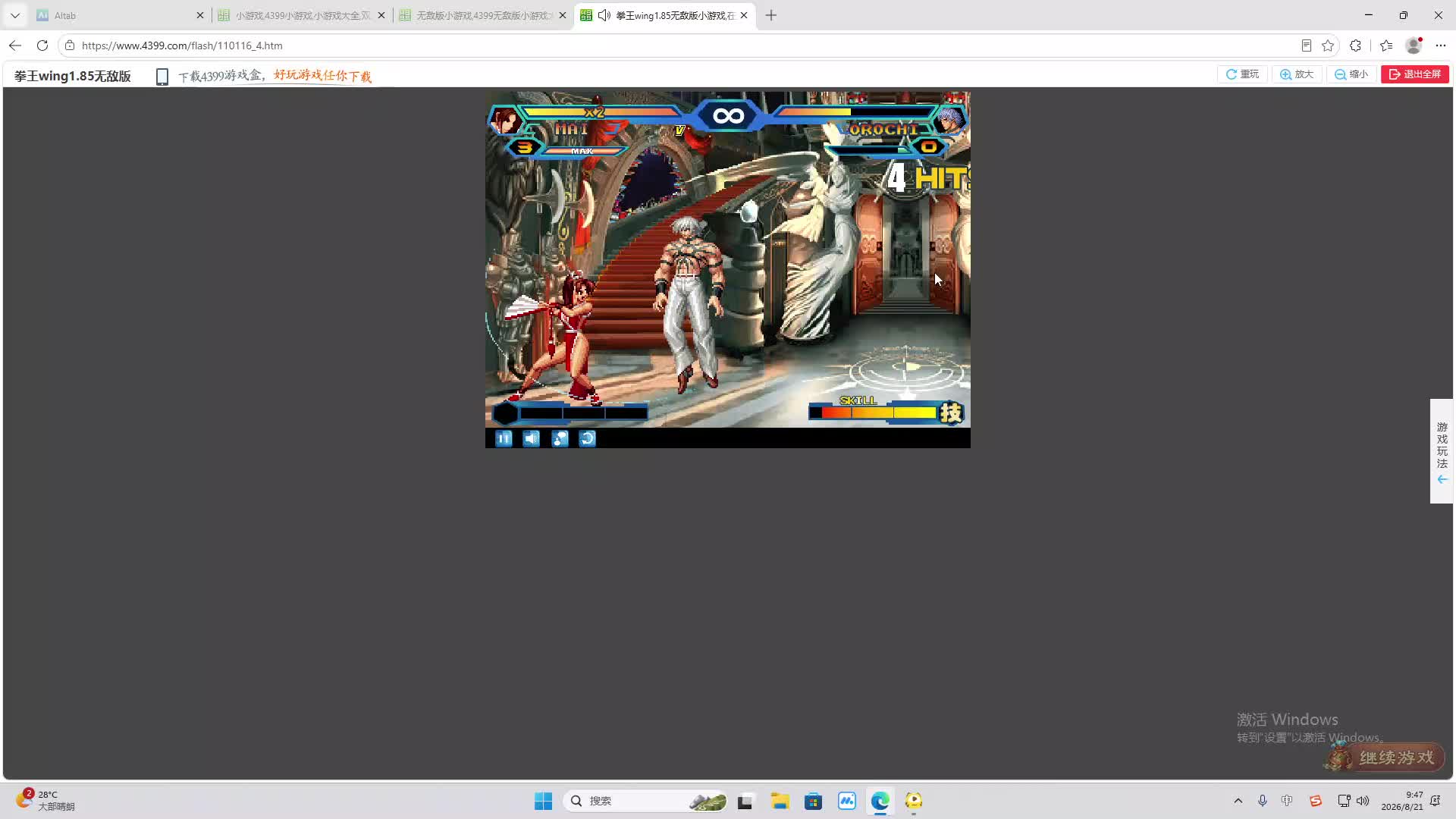Go back to the previous page
The width and height of the screenshot is (1456, 819).
click(15, 45)
